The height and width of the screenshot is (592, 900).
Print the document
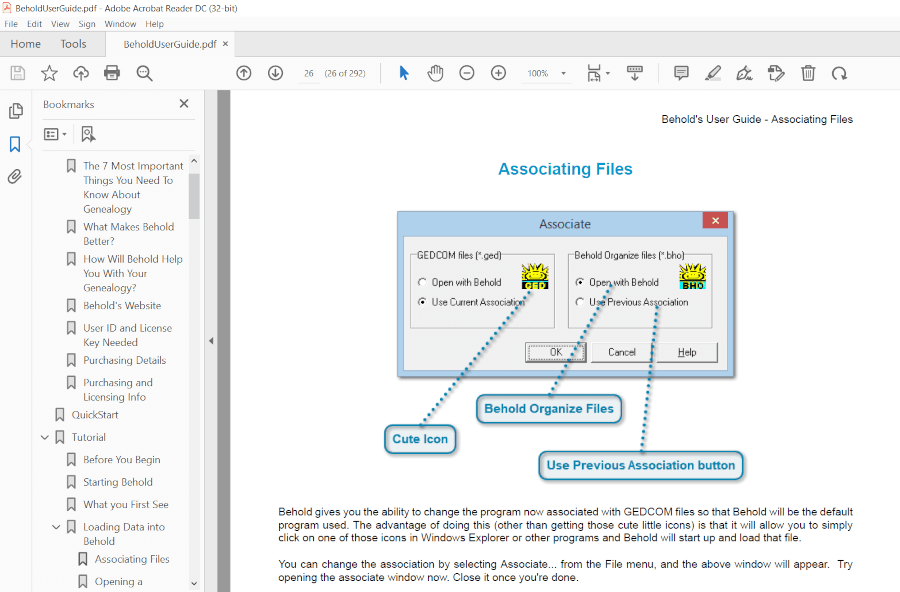click(x=112, y=73)
